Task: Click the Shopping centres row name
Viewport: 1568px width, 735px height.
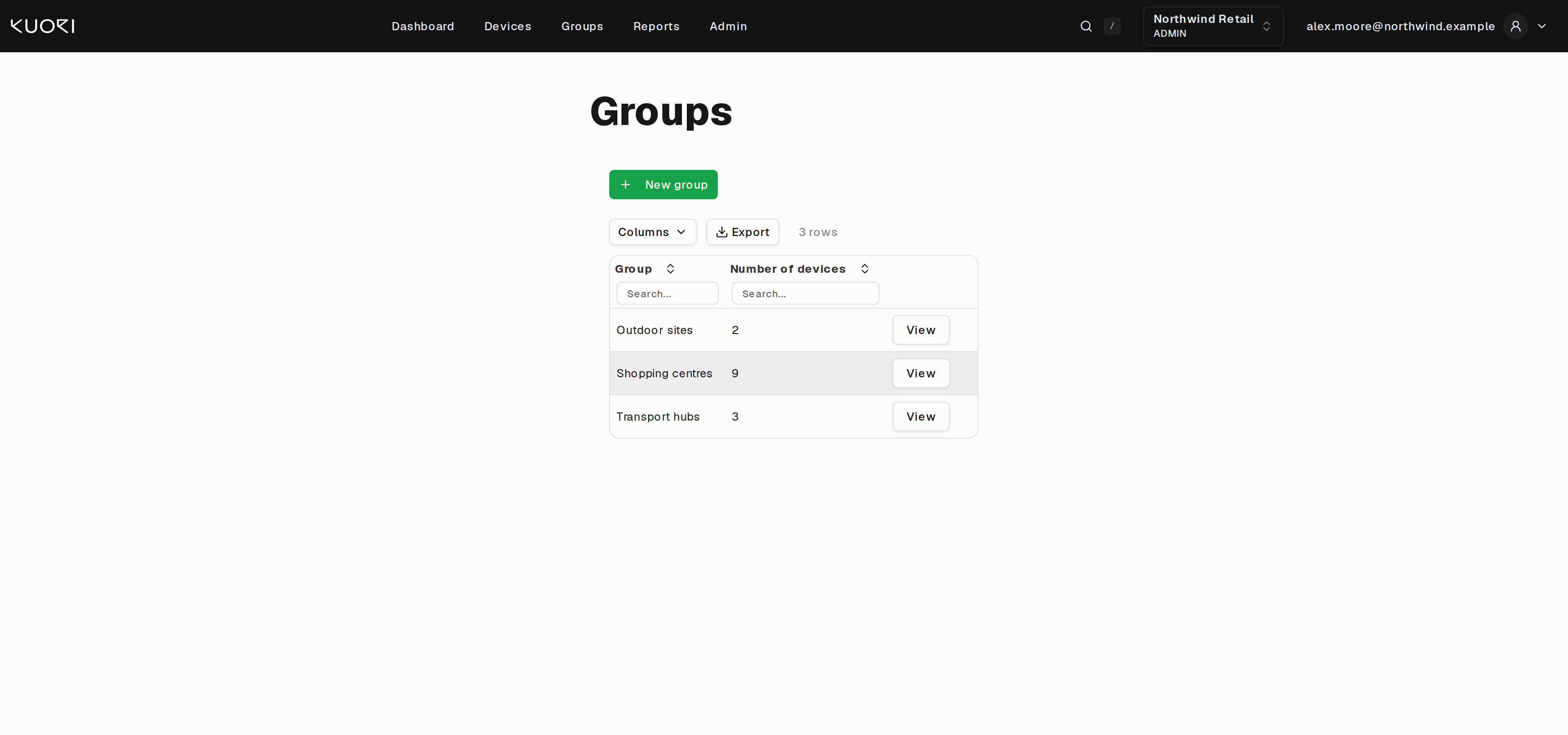Action: [664, 373]
